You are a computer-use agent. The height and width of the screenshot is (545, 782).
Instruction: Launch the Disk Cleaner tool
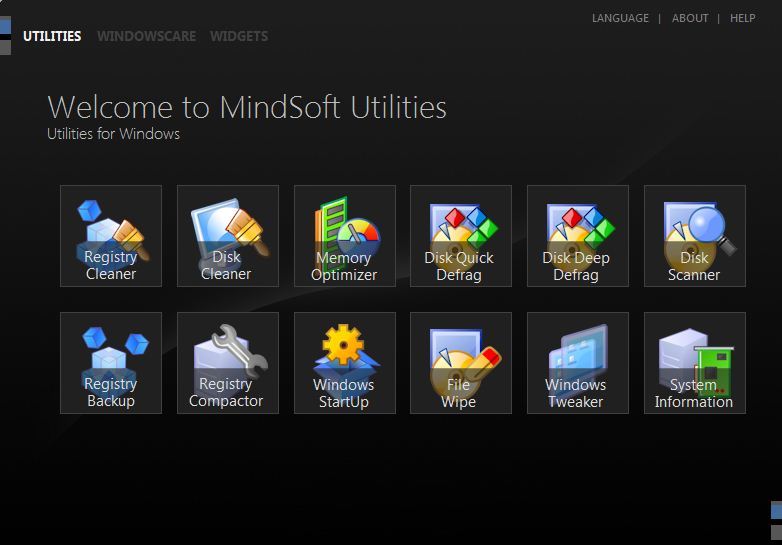coord(228,236)
